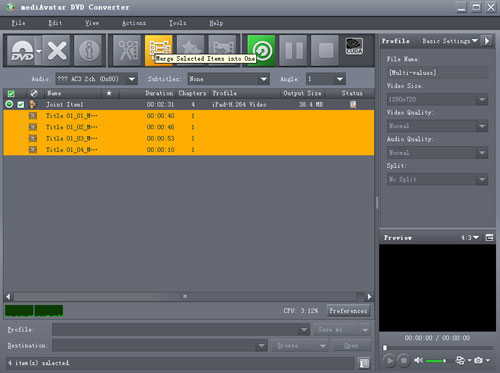
Task: Click the Clip scissors toolbar icon
Action: 127,51
